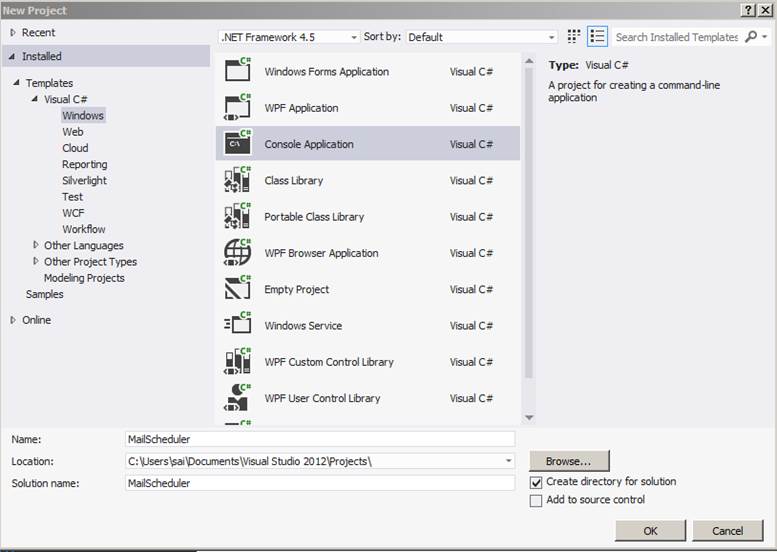Select the WPF User Control Library text
Image resolution: width=777 pixels, height=552 pixels.
point(322,398)
